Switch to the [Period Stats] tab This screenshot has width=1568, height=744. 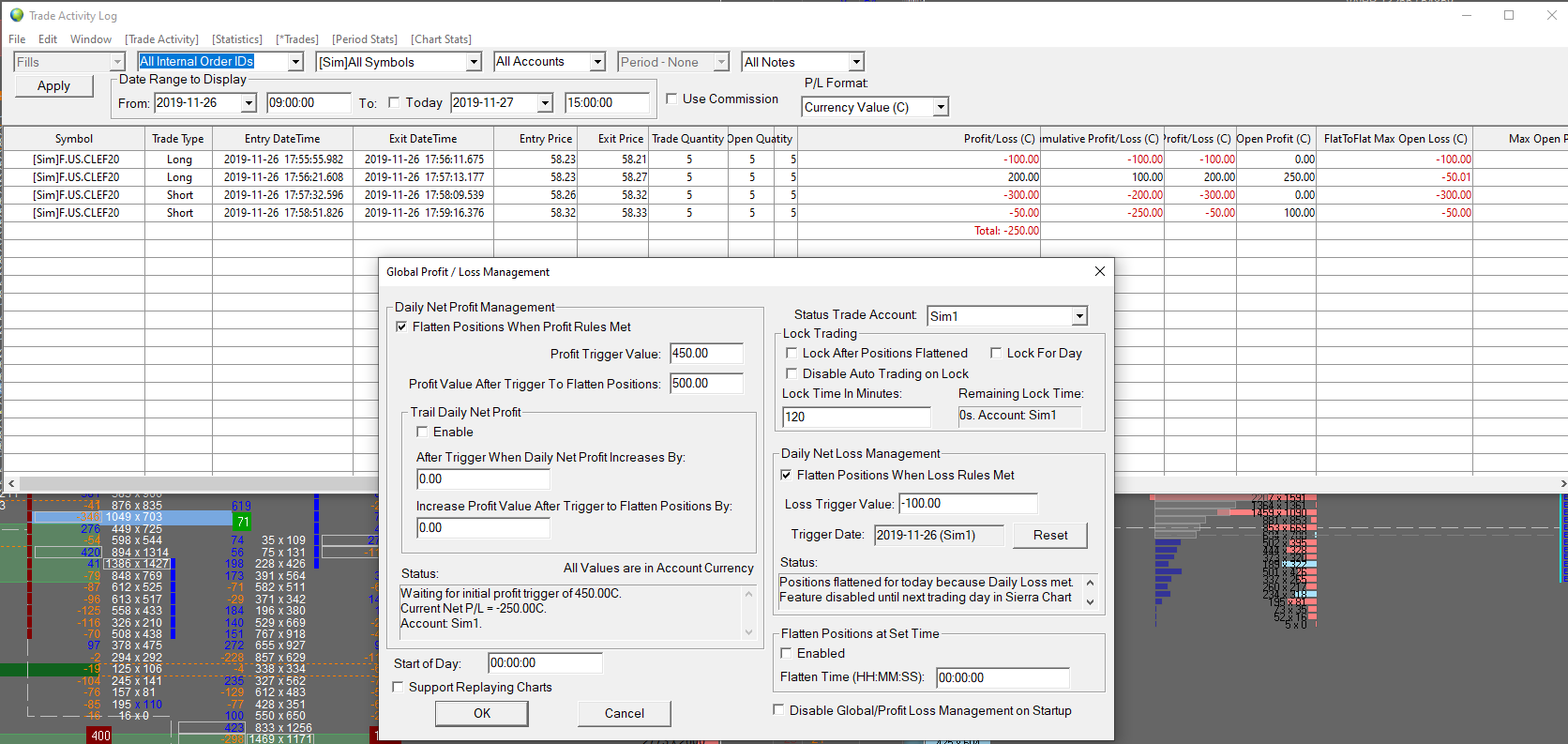click(x=365, y=39)
